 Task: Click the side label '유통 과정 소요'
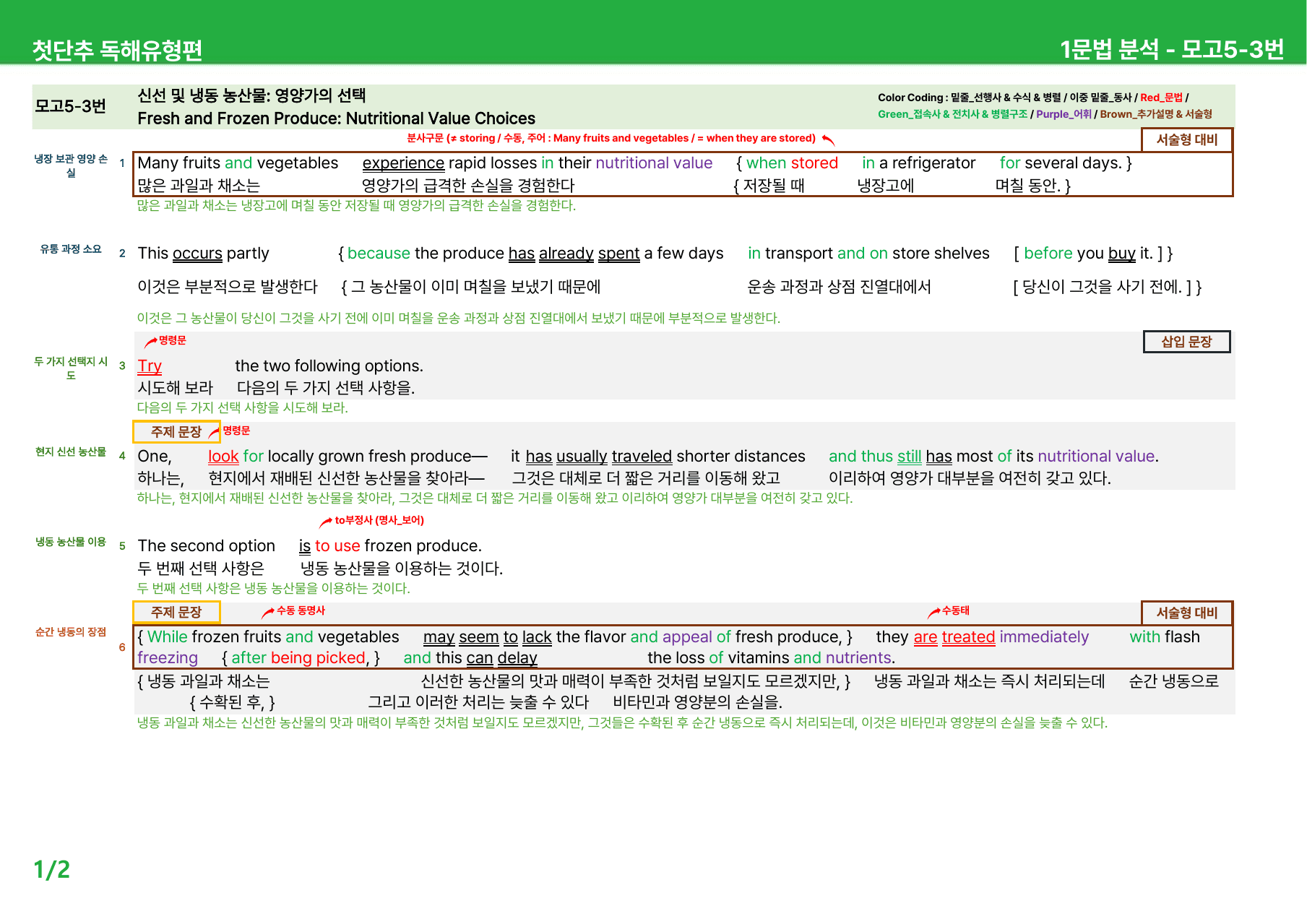click(71, 249)
